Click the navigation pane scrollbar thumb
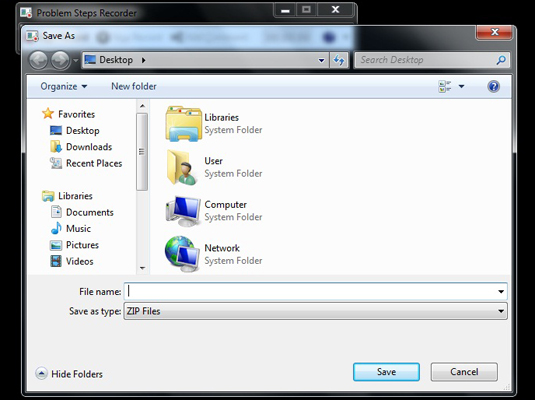Screen dimensions: 535x400 pyautogui.click(x=142, y=152)
